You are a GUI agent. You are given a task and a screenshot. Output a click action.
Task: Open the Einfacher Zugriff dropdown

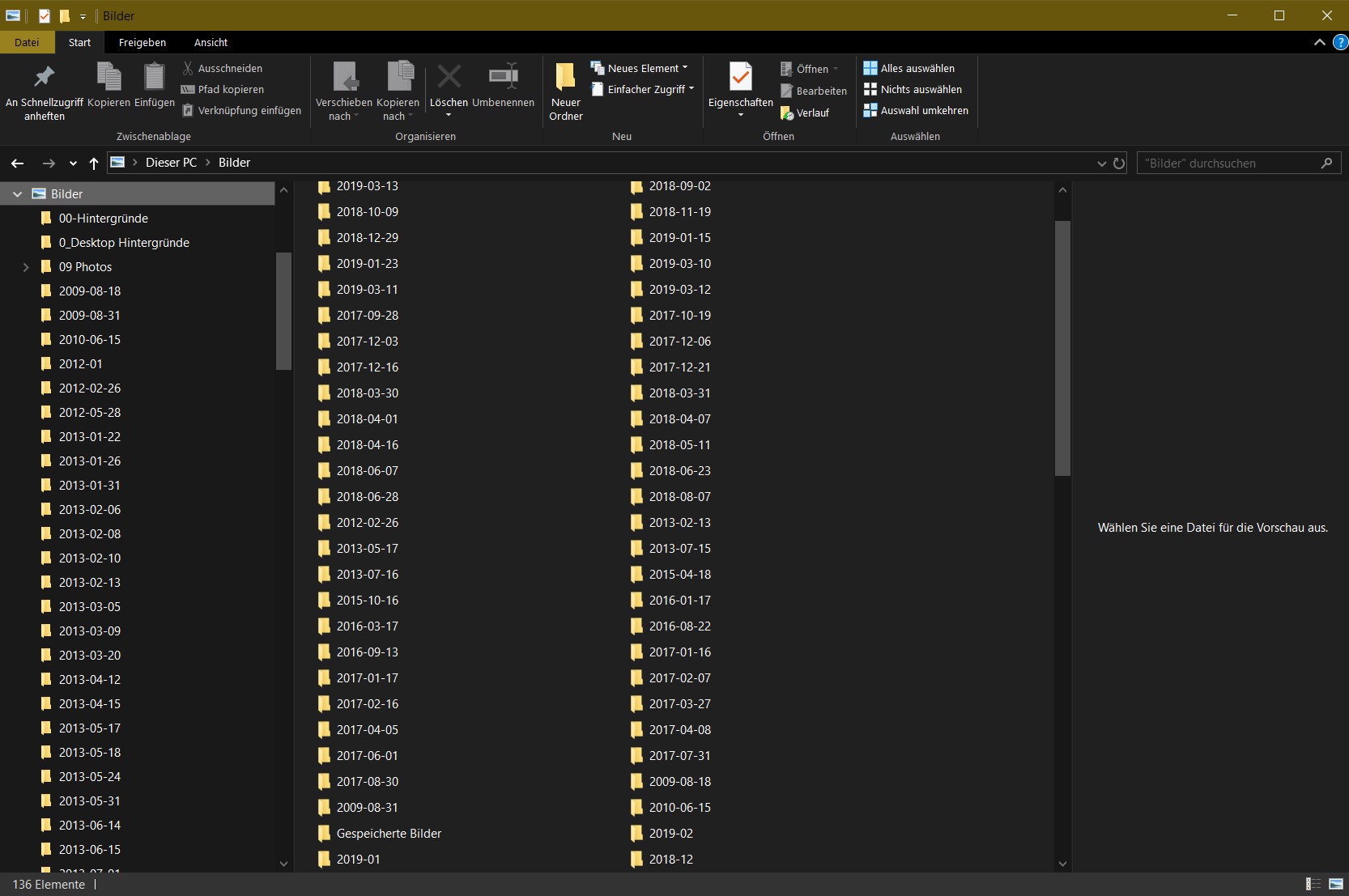coord(643,89)
